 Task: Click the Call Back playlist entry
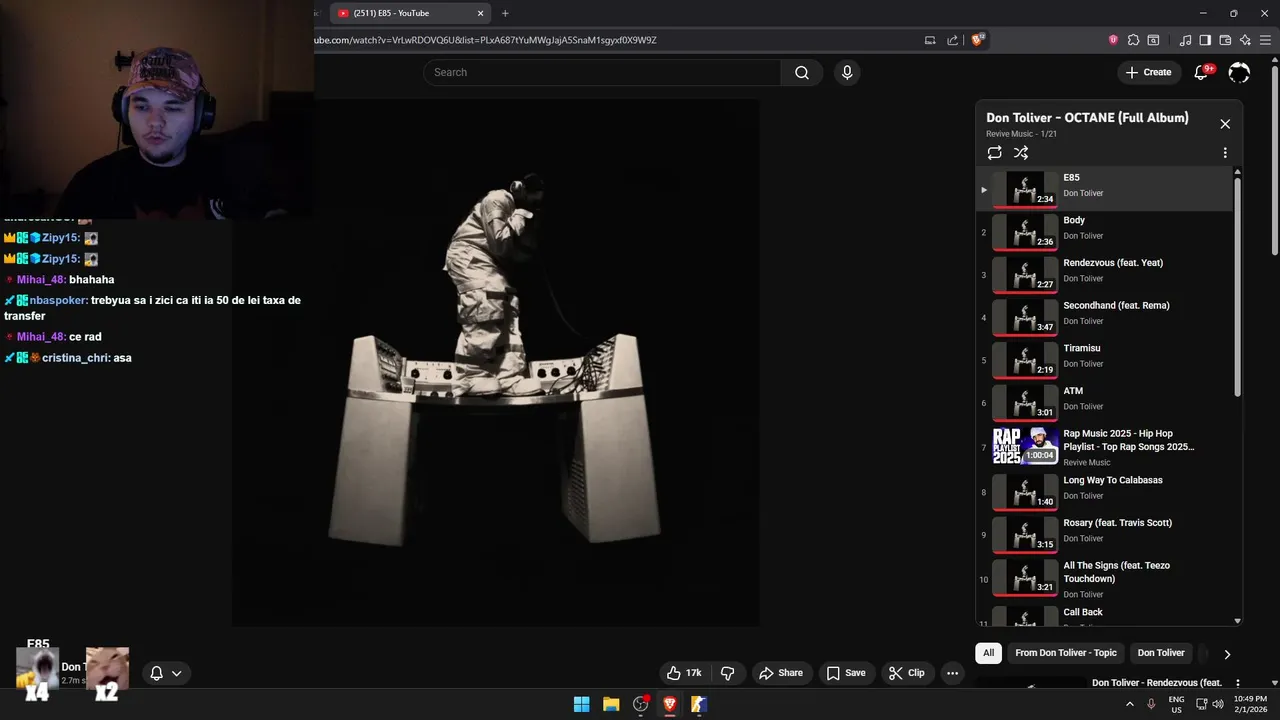(x=1105, y=615)
